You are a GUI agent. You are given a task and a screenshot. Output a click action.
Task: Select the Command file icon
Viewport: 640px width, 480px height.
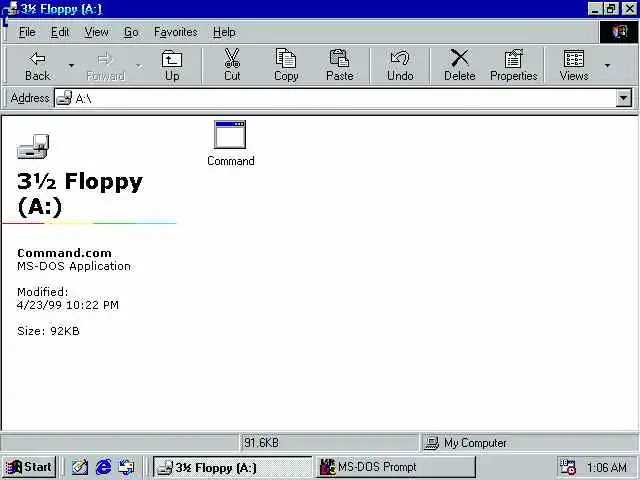[230, 134]
